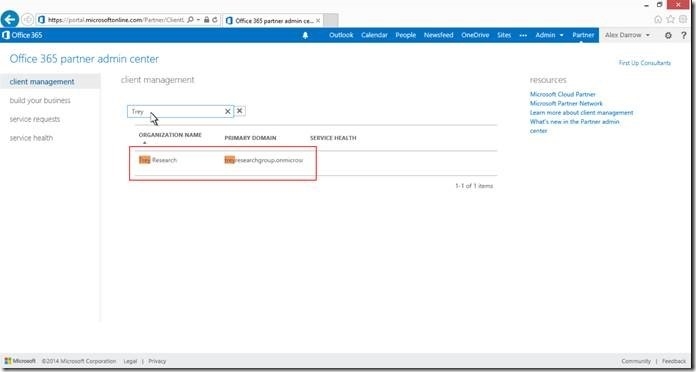Go back with the browser back arrow
This screenshot has height=372, width=696.
tap(10, 20)
